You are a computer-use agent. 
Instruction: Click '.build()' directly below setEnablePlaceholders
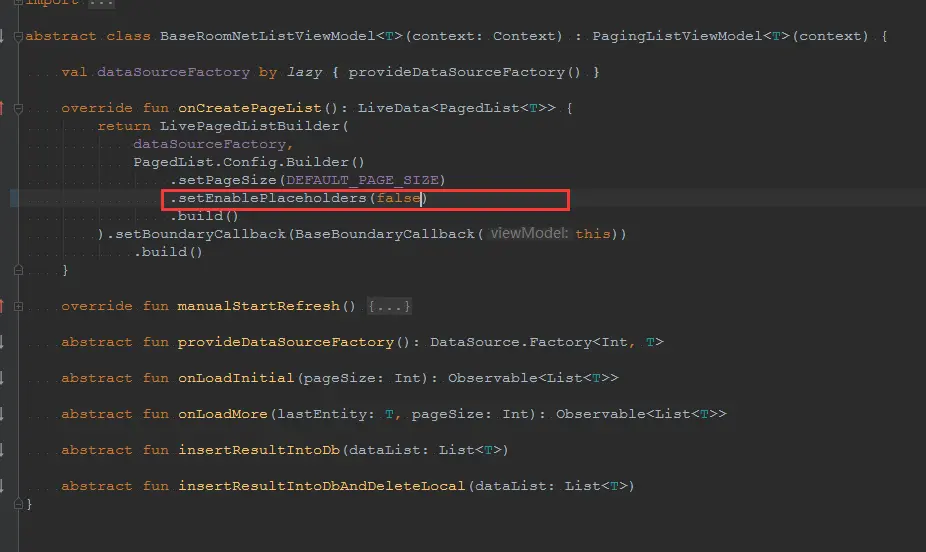click(204, 216)
